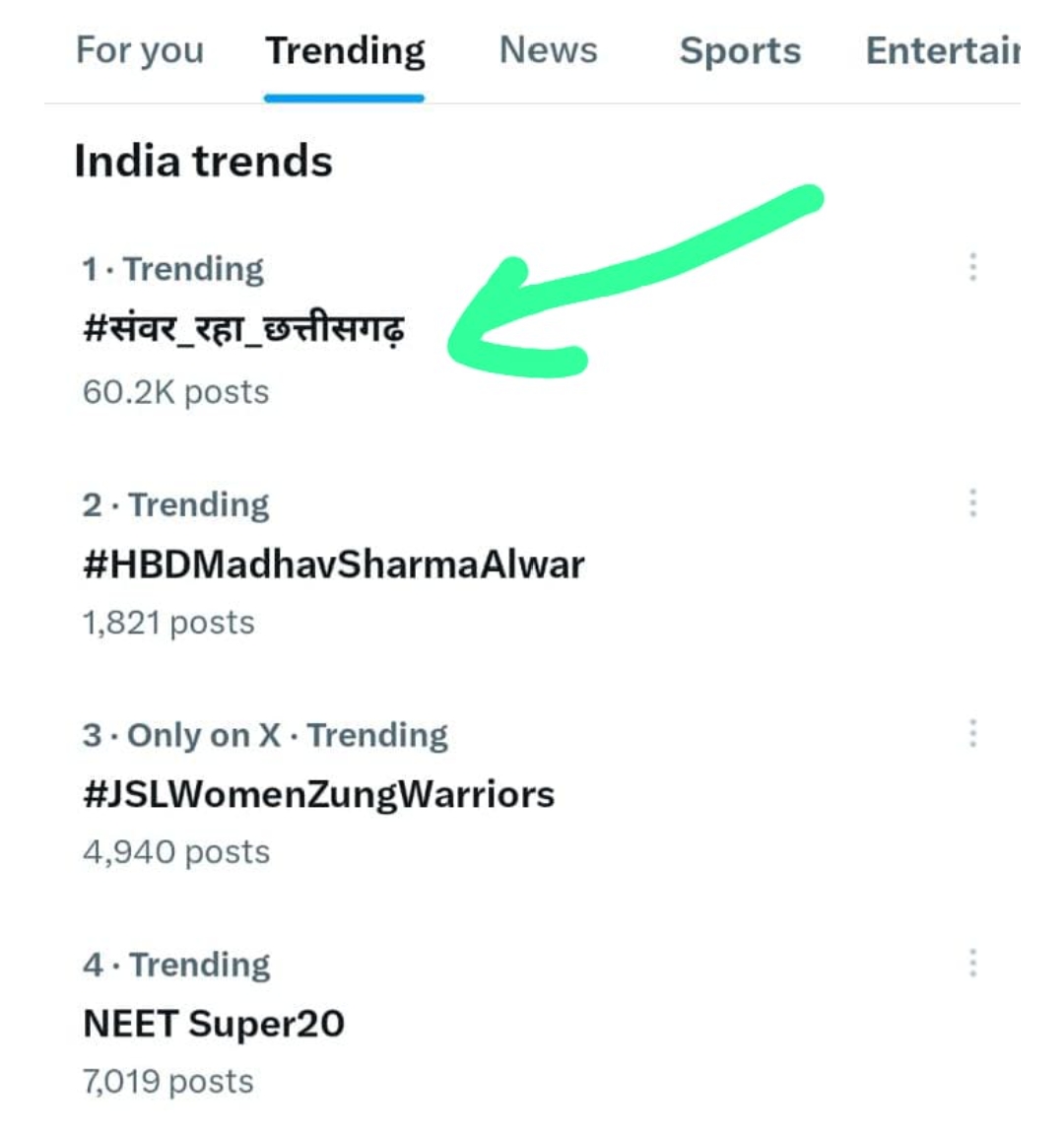Open the NEET Super20 trend

tap(214, 1024)
